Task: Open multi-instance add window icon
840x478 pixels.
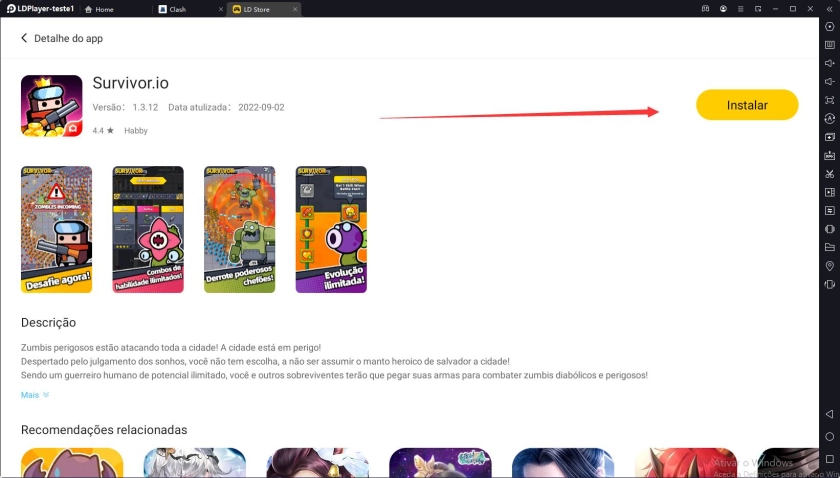Action: pyautogui.click(x=829, y=137)
